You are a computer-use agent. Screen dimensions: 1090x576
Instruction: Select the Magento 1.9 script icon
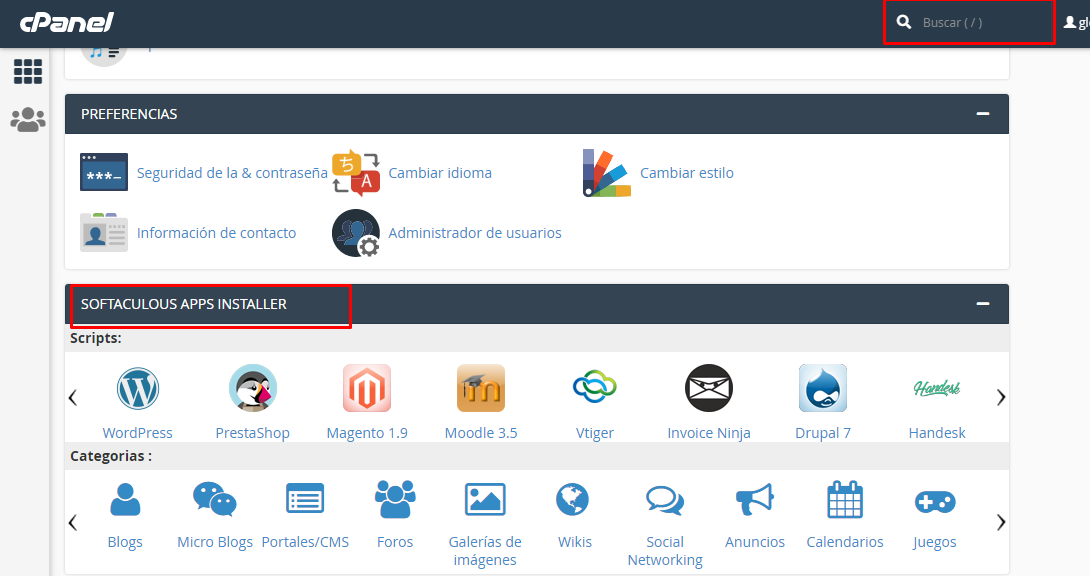pyautogui.click(x=367, y=388)
